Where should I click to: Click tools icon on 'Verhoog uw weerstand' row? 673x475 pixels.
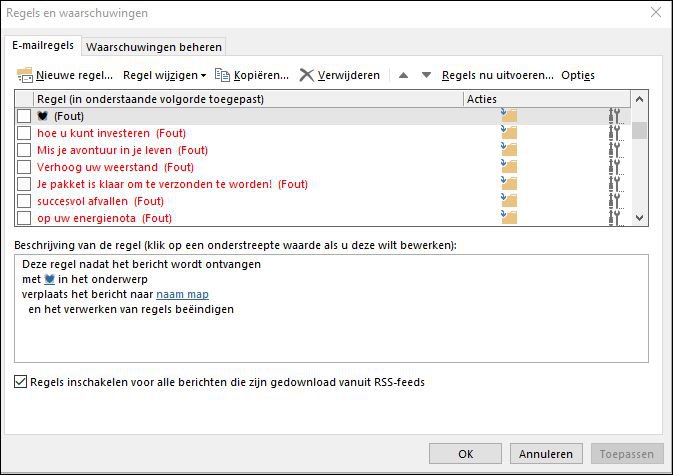click(614, 167)
